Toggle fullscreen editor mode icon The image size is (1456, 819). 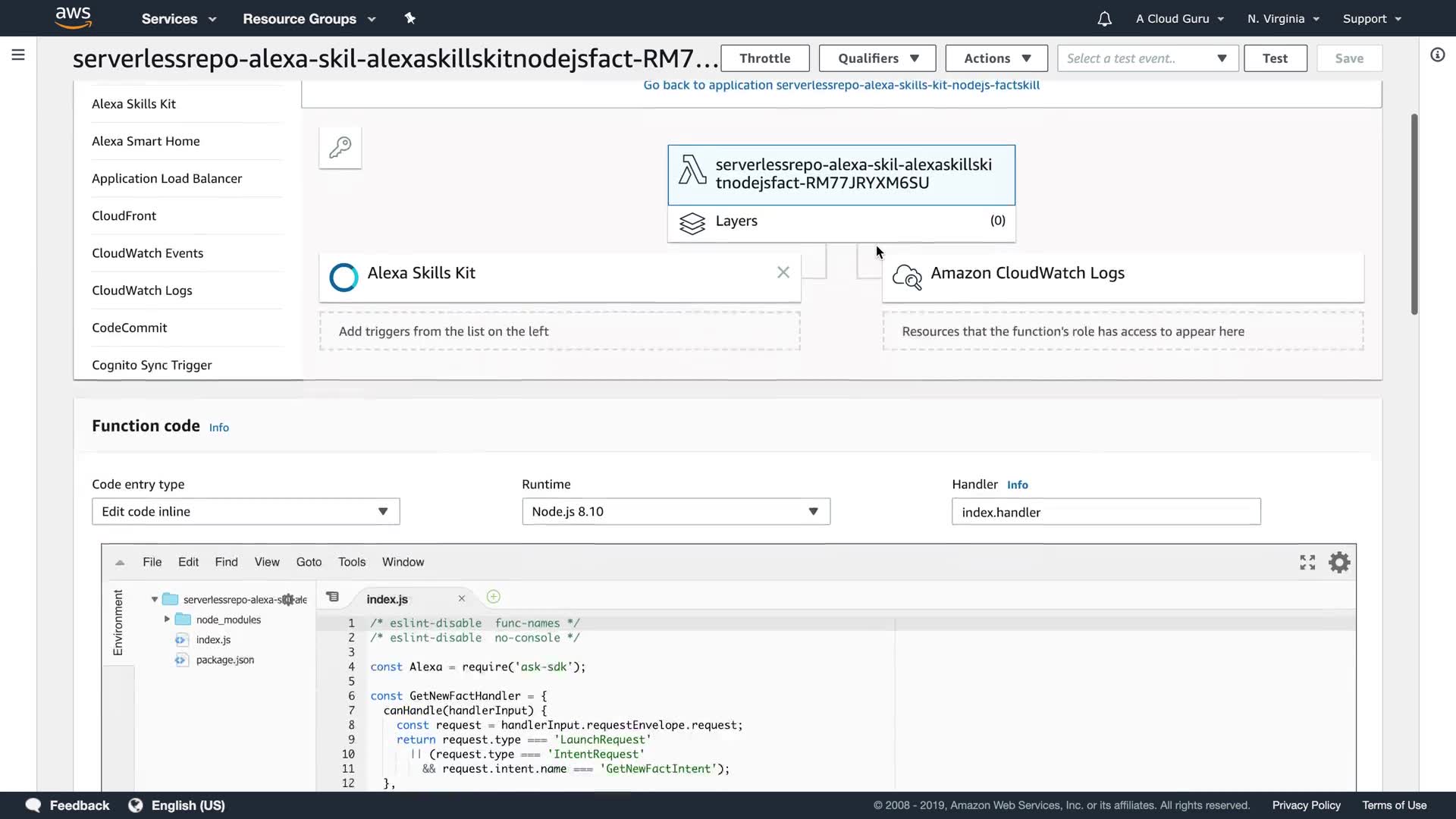point(1307,563)
